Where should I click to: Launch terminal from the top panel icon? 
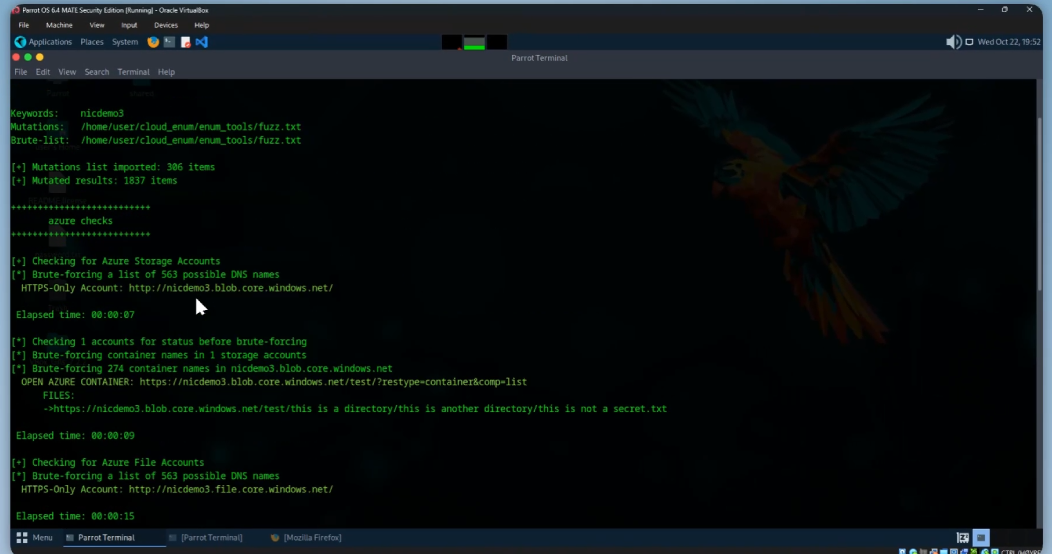point(169,42)
